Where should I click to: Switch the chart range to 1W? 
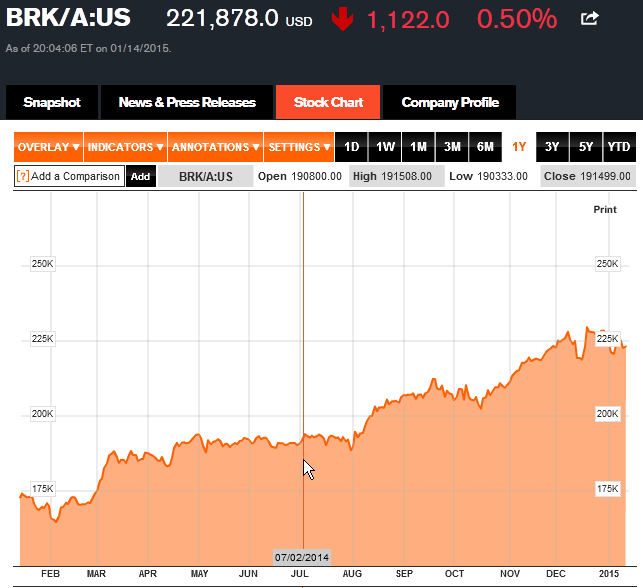click(385, 147)
